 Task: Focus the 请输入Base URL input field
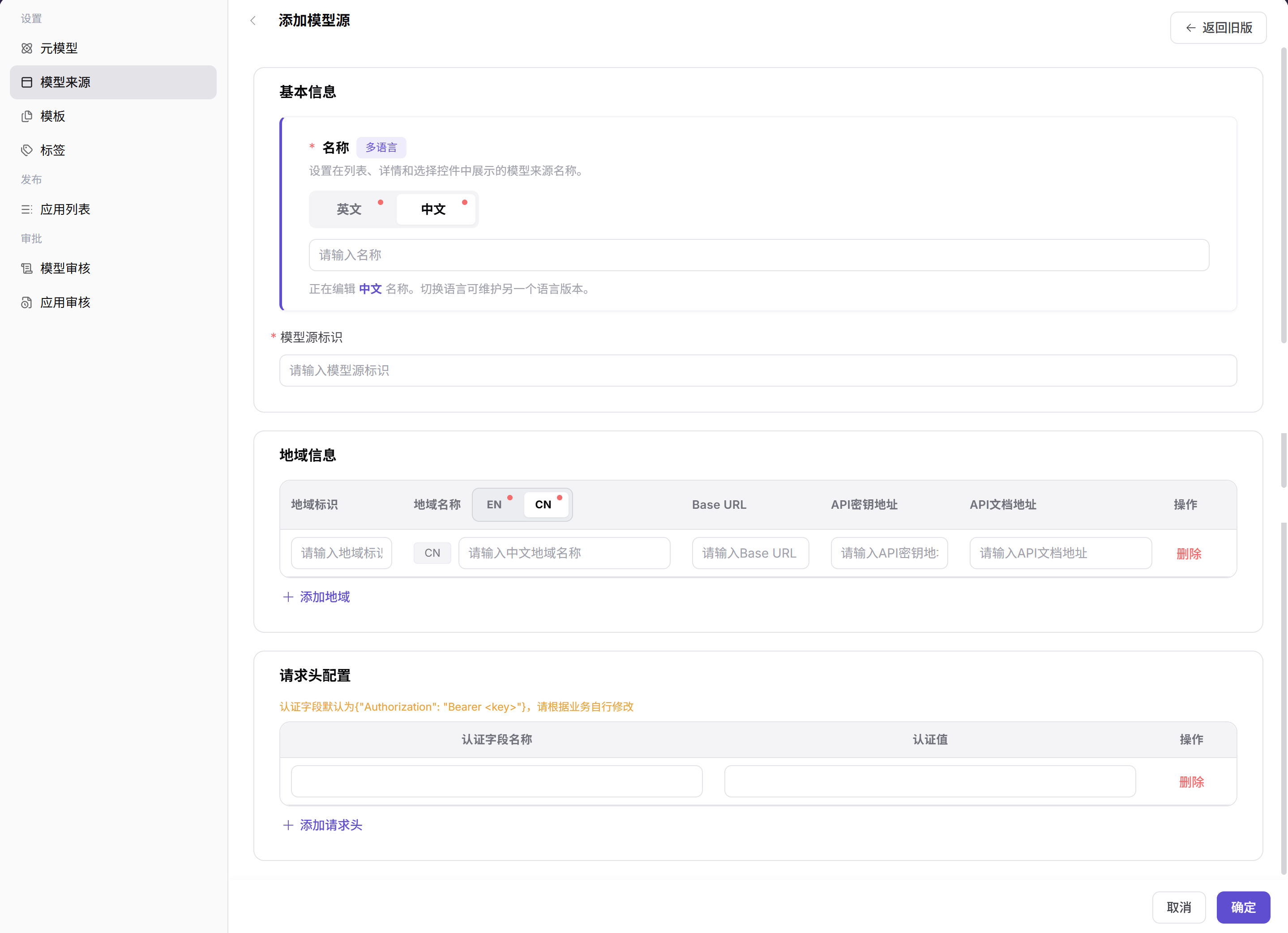click(750, 554)
